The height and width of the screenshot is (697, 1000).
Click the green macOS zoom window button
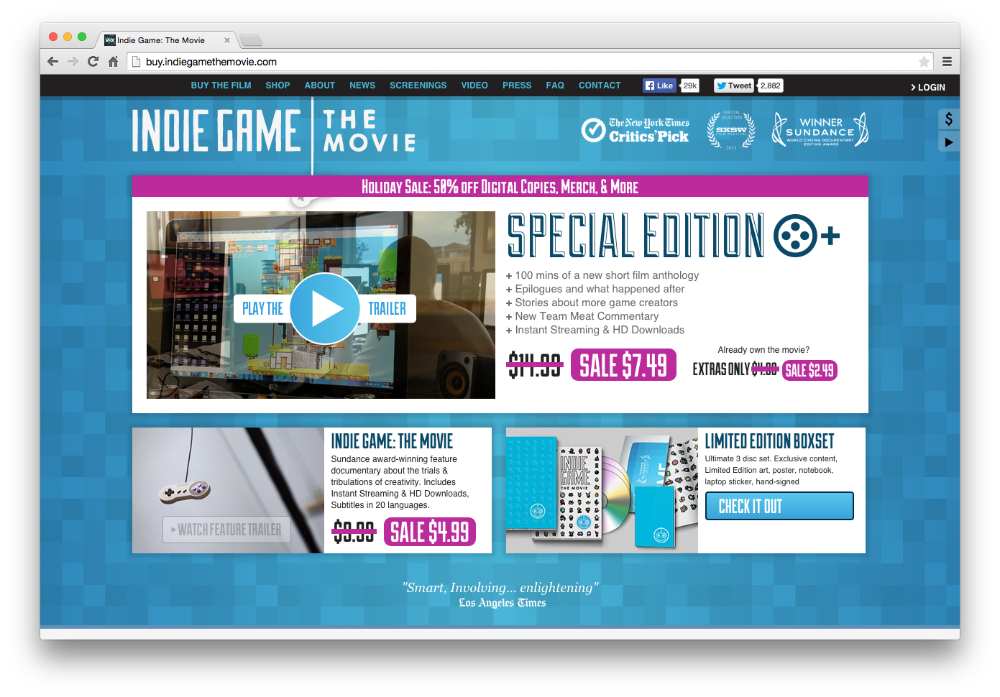[x=82, y=37]
